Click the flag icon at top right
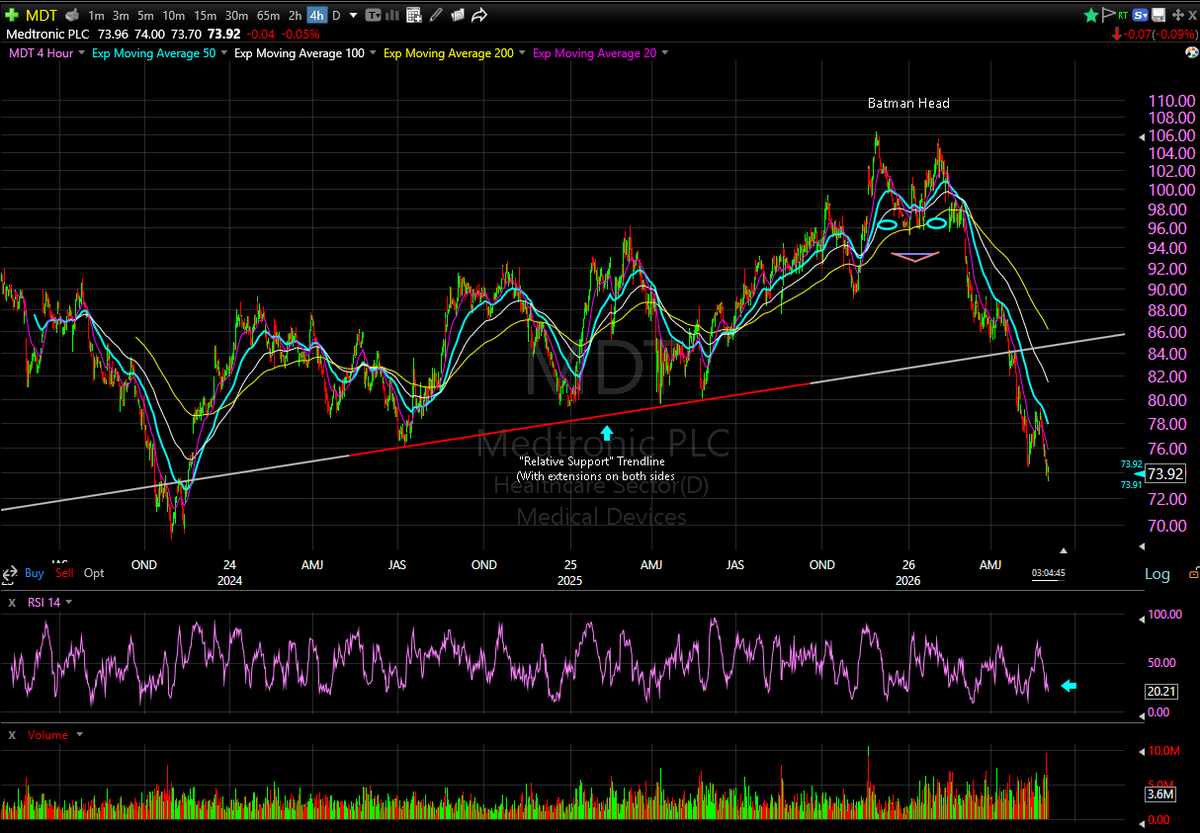Screen dimensions: 1200x833 tap(1107, 15)
